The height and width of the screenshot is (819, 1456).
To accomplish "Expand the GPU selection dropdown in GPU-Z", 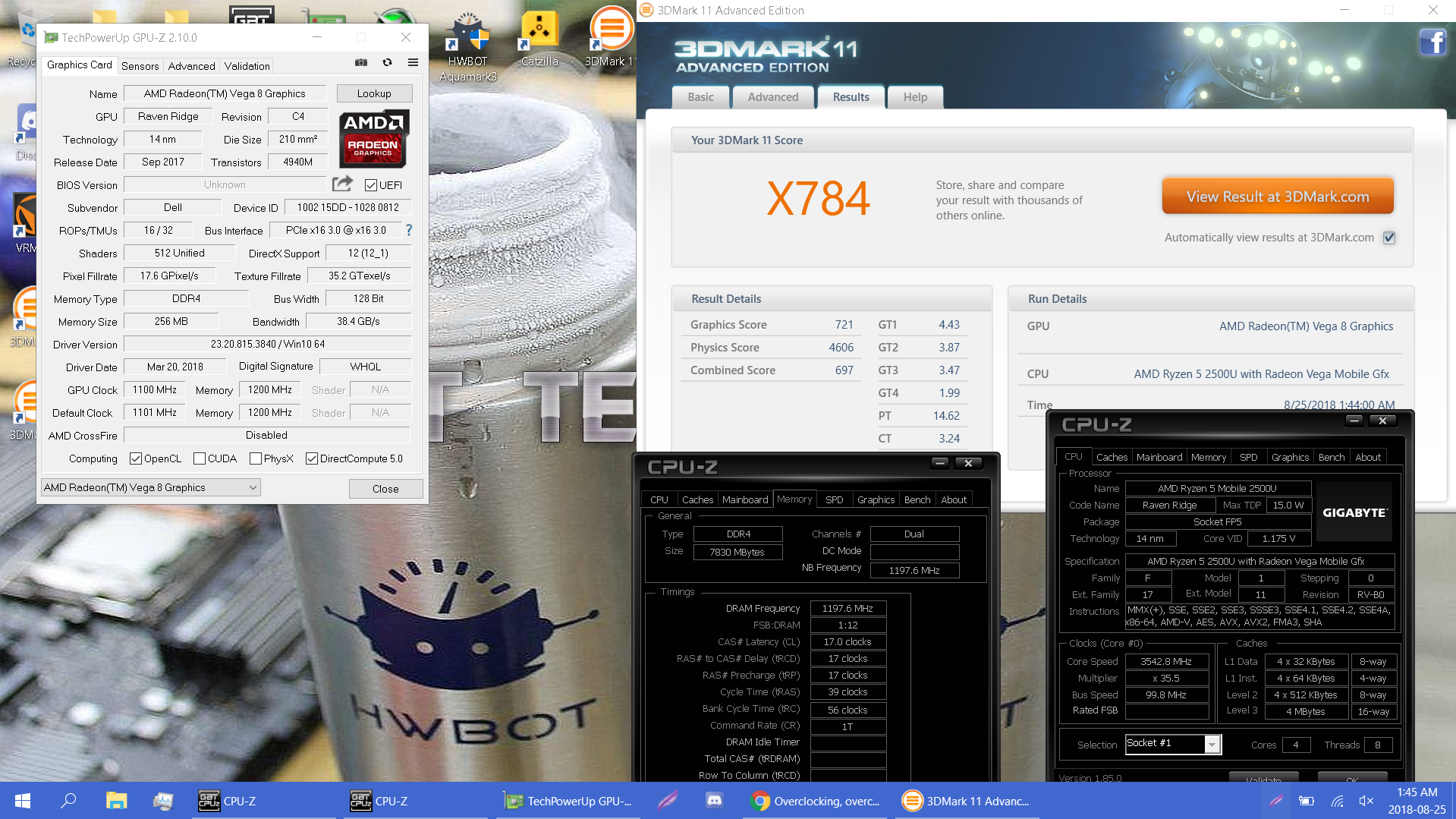I will click(253, 487).
